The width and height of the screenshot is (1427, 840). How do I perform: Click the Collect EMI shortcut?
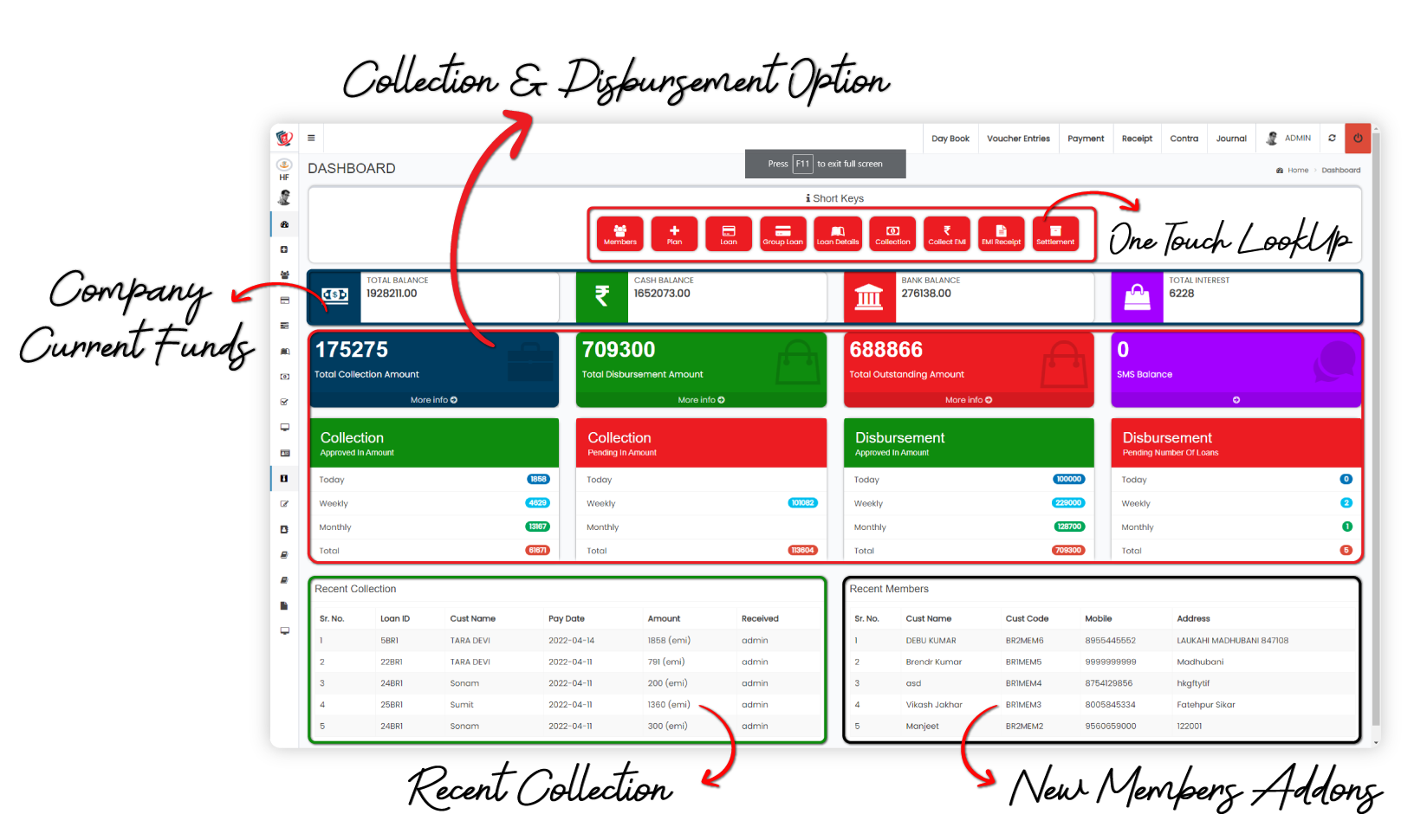pos(946,234)
